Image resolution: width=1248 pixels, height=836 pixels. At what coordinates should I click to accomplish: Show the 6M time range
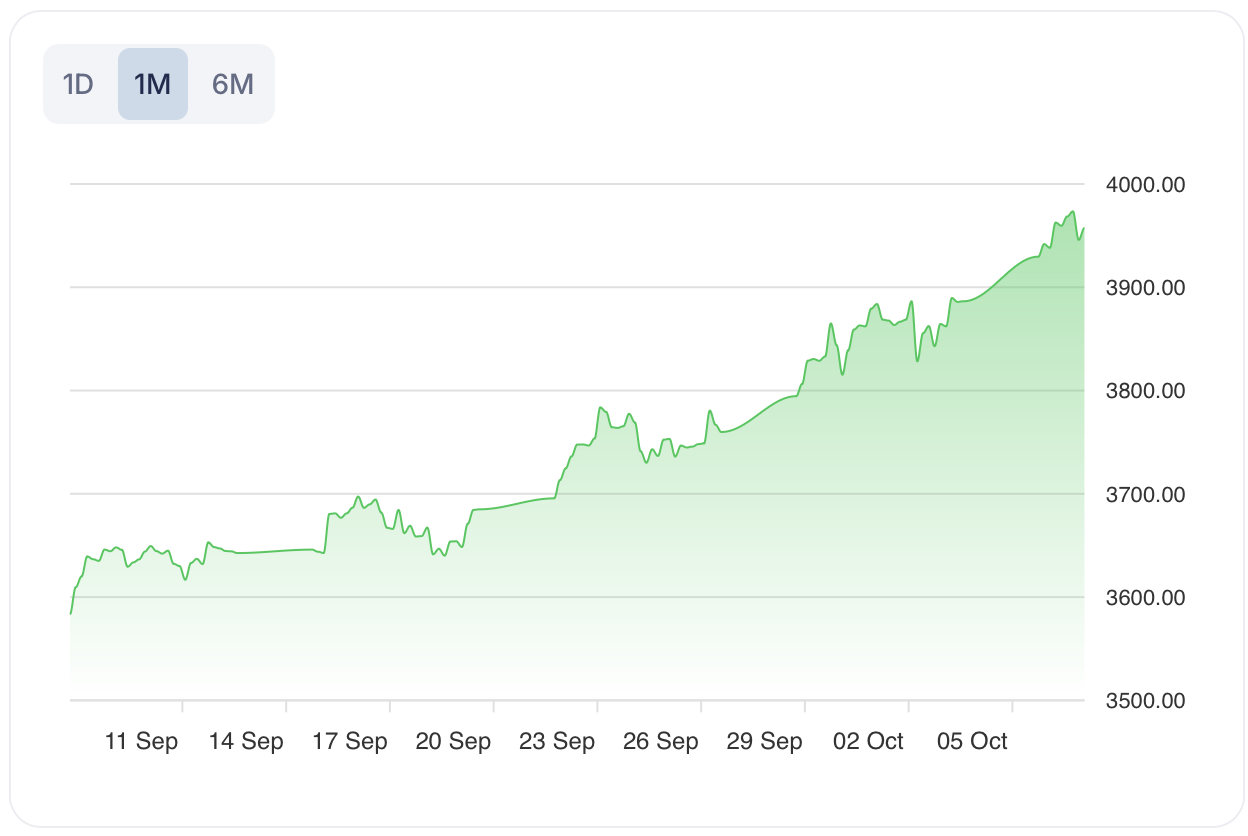232,84
